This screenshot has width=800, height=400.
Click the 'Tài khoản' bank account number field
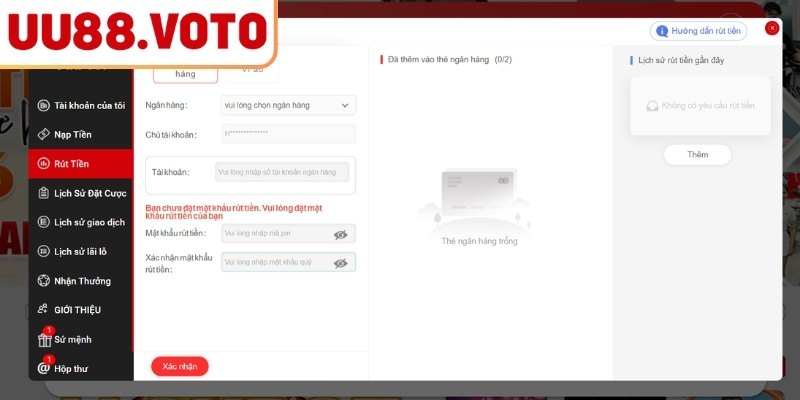click(x=282, y=172)
